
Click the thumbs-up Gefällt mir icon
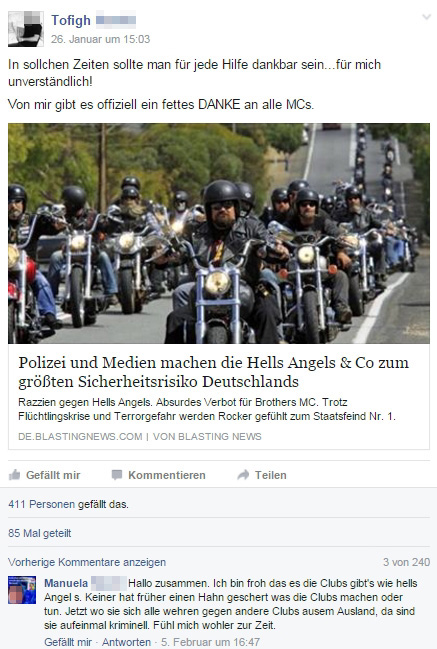[15, 475]
